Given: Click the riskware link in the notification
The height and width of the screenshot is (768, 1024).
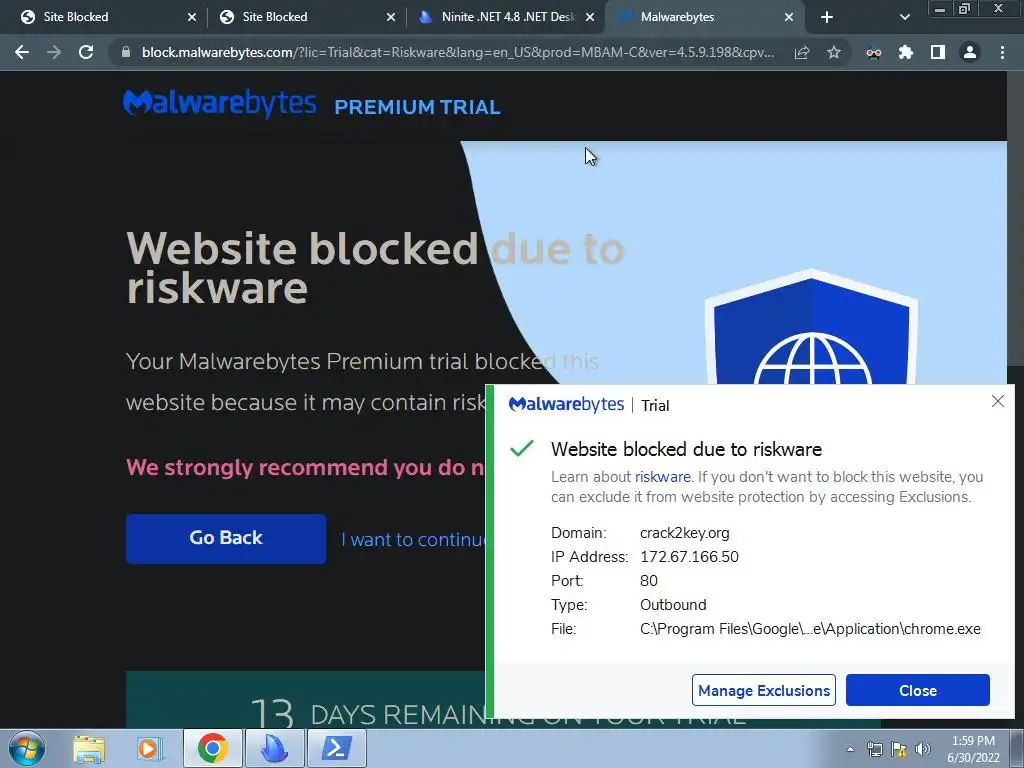Looking at the screenshot, I should 662,477.
